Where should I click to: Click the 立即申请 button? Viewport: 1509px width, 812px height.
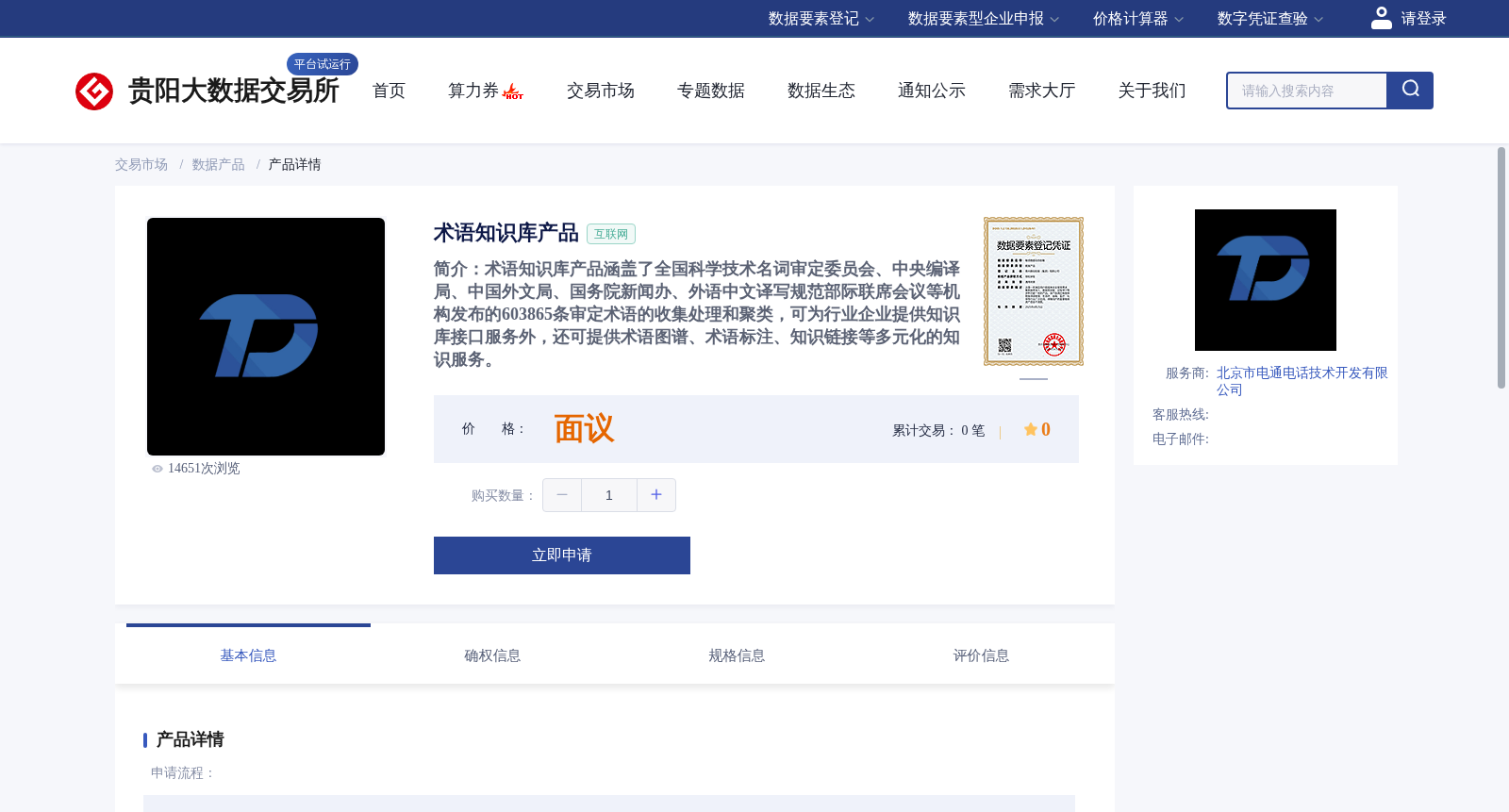point(562,555)
